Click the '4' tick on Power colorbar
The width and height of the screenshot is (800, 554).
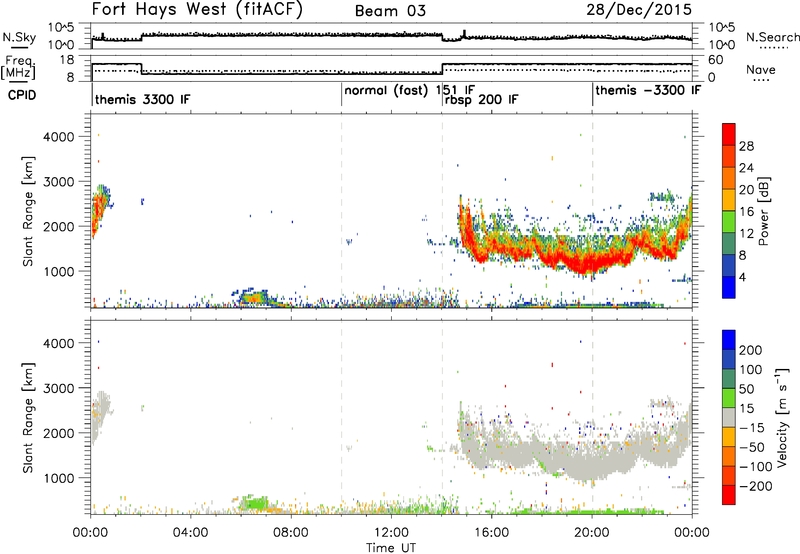pyautogui.click(x=743, y=277)
